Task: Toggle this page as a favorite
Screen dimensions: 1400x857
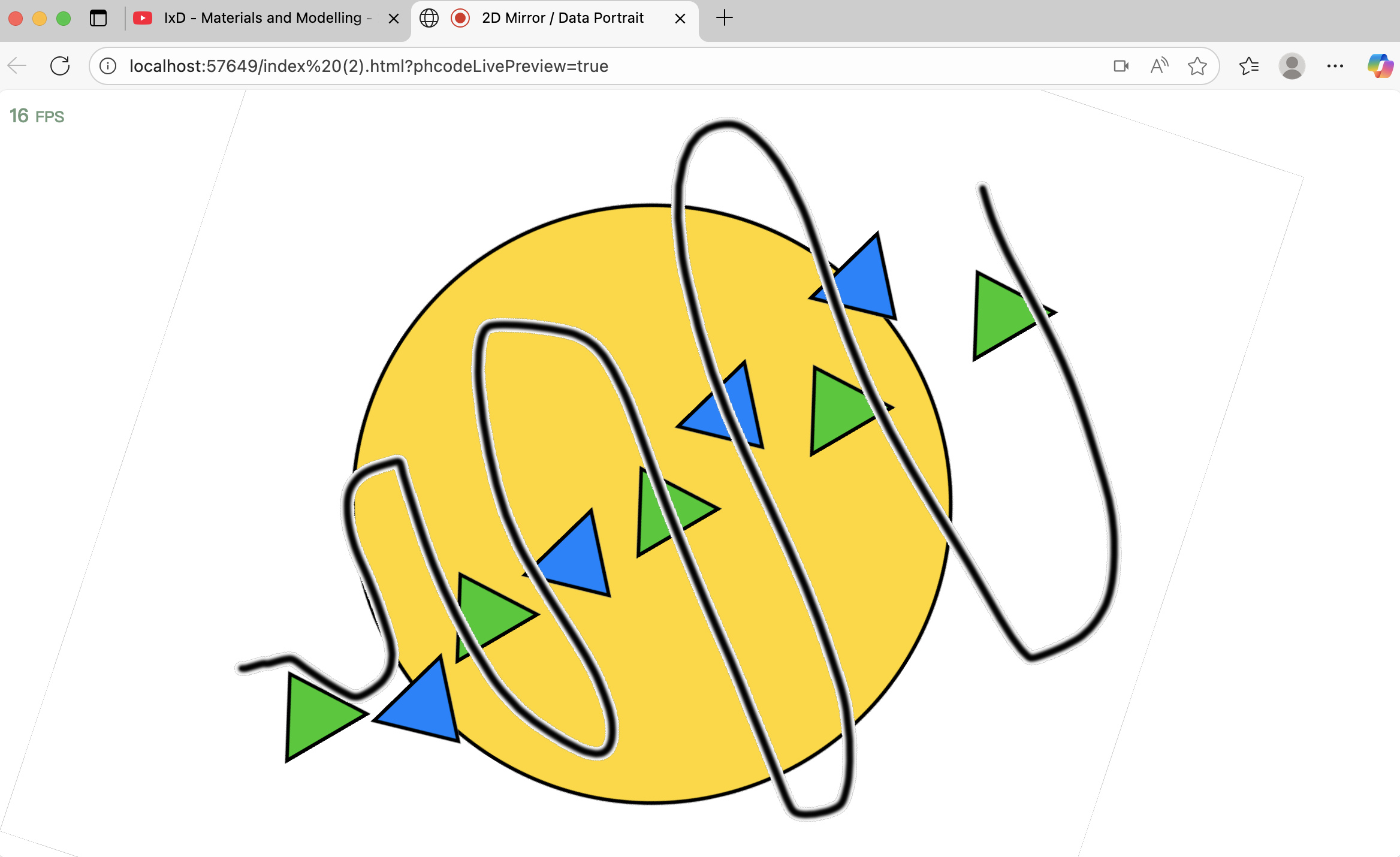Action: 1197,66
